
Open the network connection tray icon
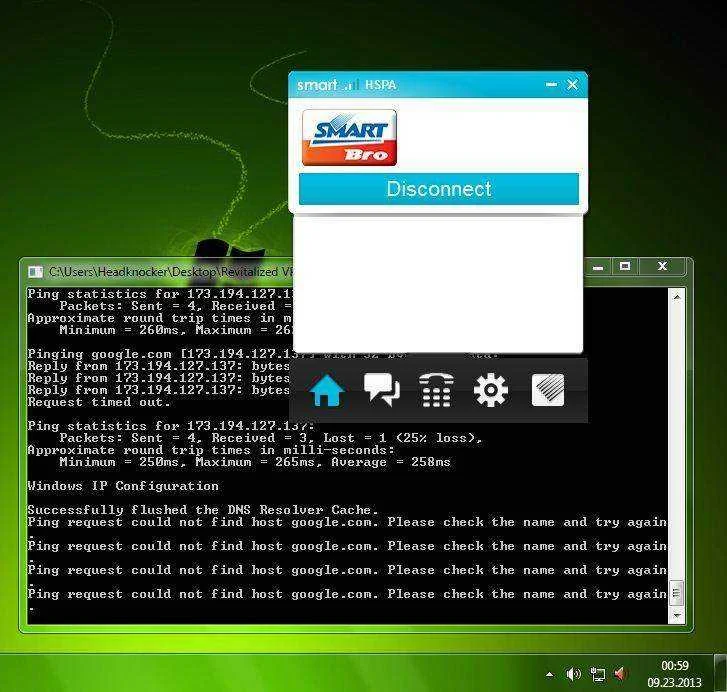pyautogui.click(x=598, y=674)
